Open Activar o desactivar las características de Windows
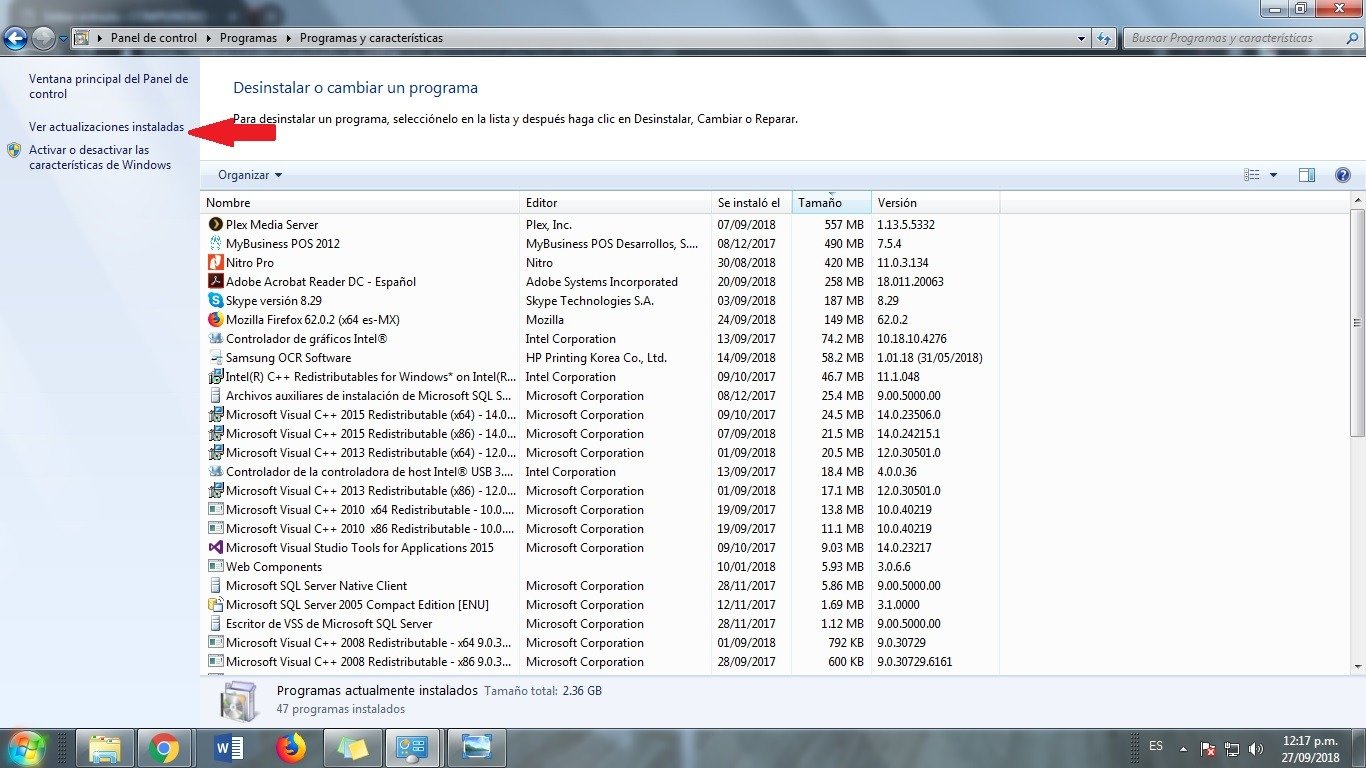This screenshot has height=768, width=1366. (x=100, y=158)
